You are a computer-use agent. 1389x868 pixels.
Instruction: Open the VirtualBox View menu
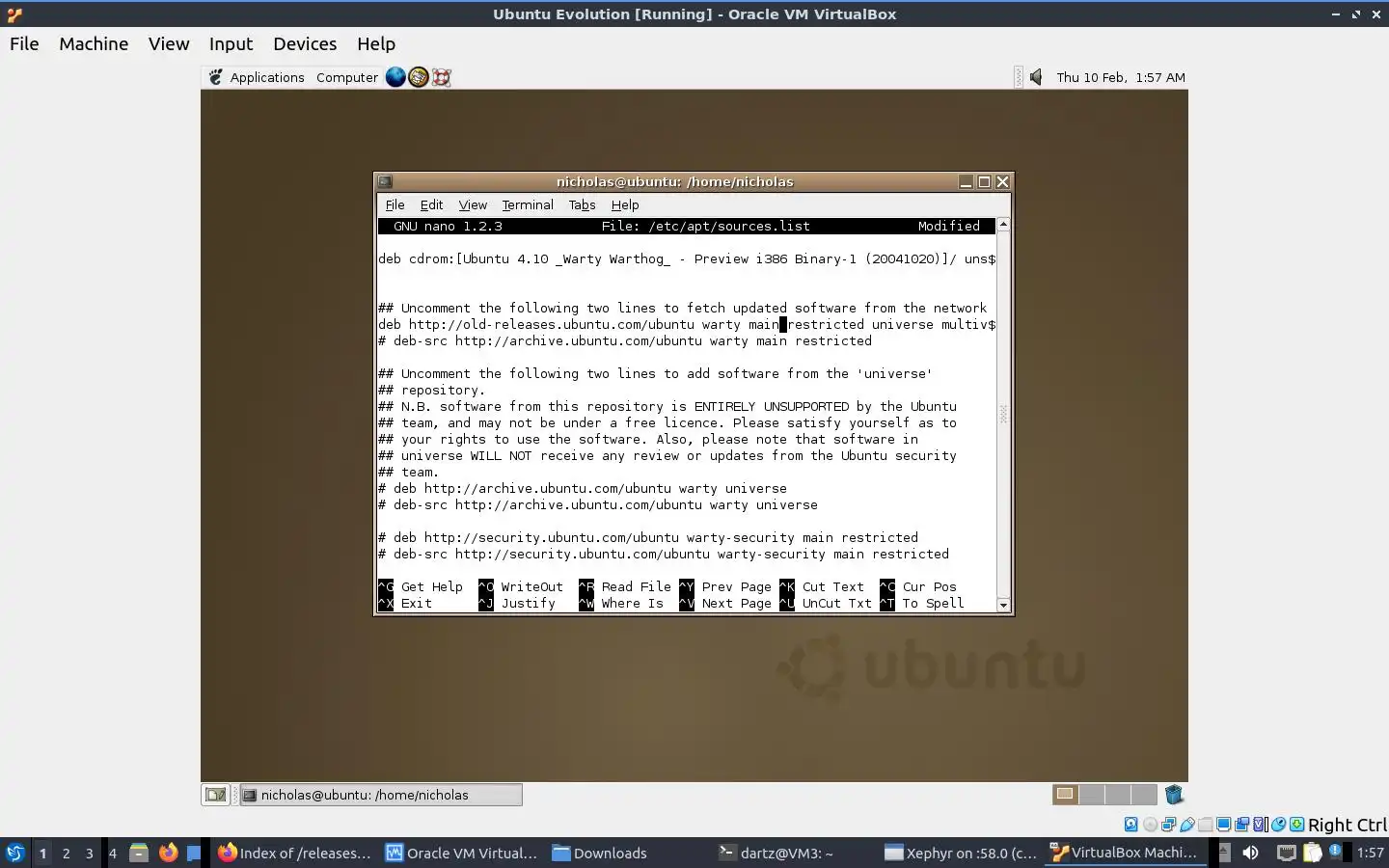pyautogui.click(x=169, y=43)
